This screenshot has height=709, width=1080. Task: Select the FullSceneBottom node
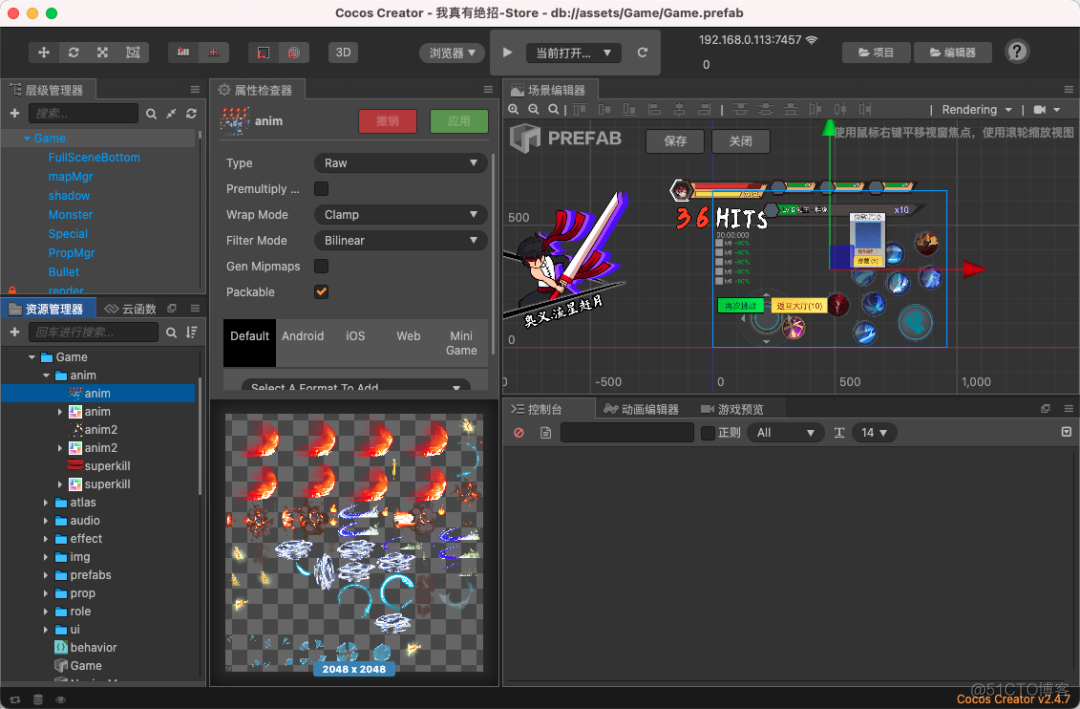point(94,158)
